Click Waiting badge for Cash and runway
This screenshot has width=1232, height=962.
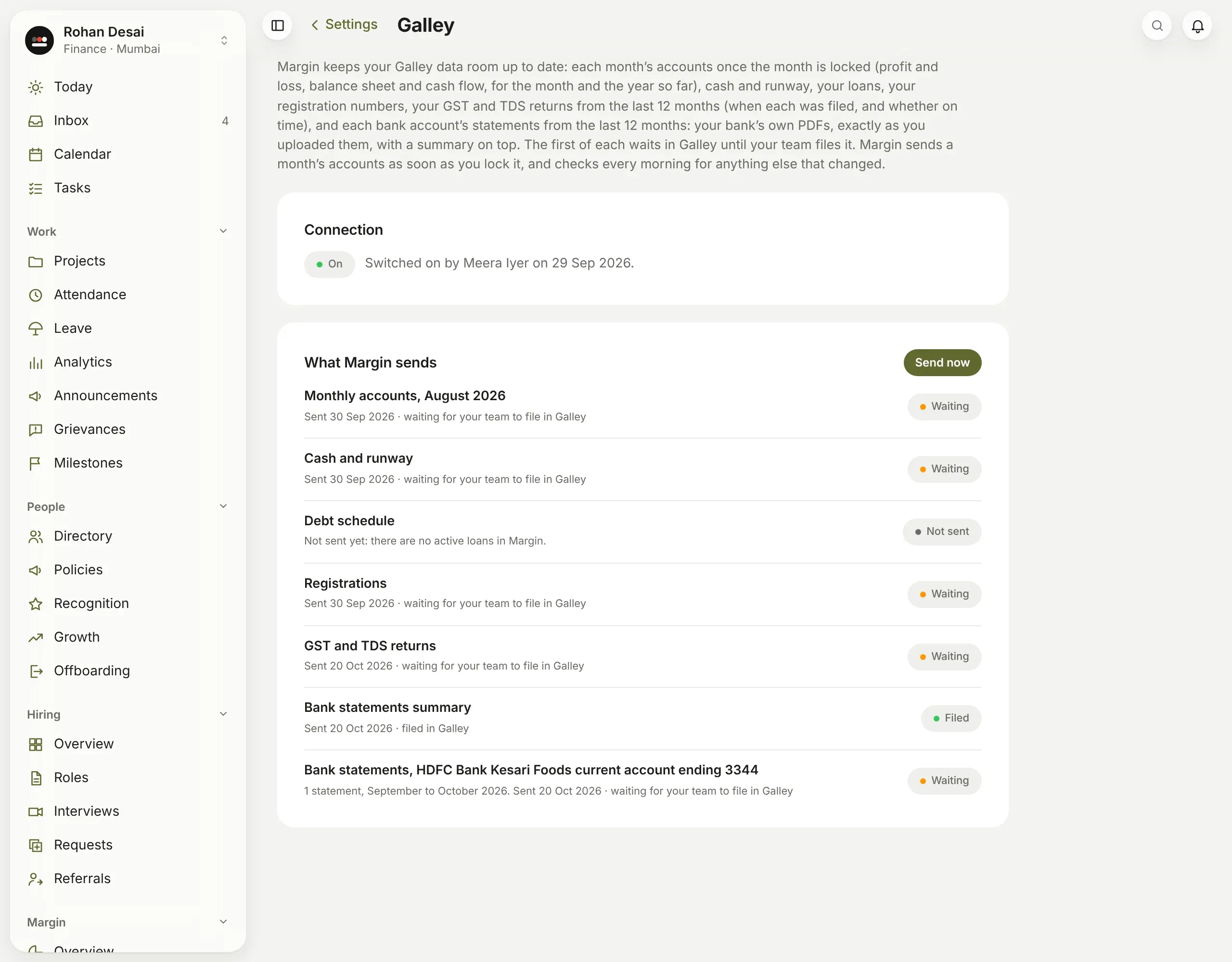[944, 469]
